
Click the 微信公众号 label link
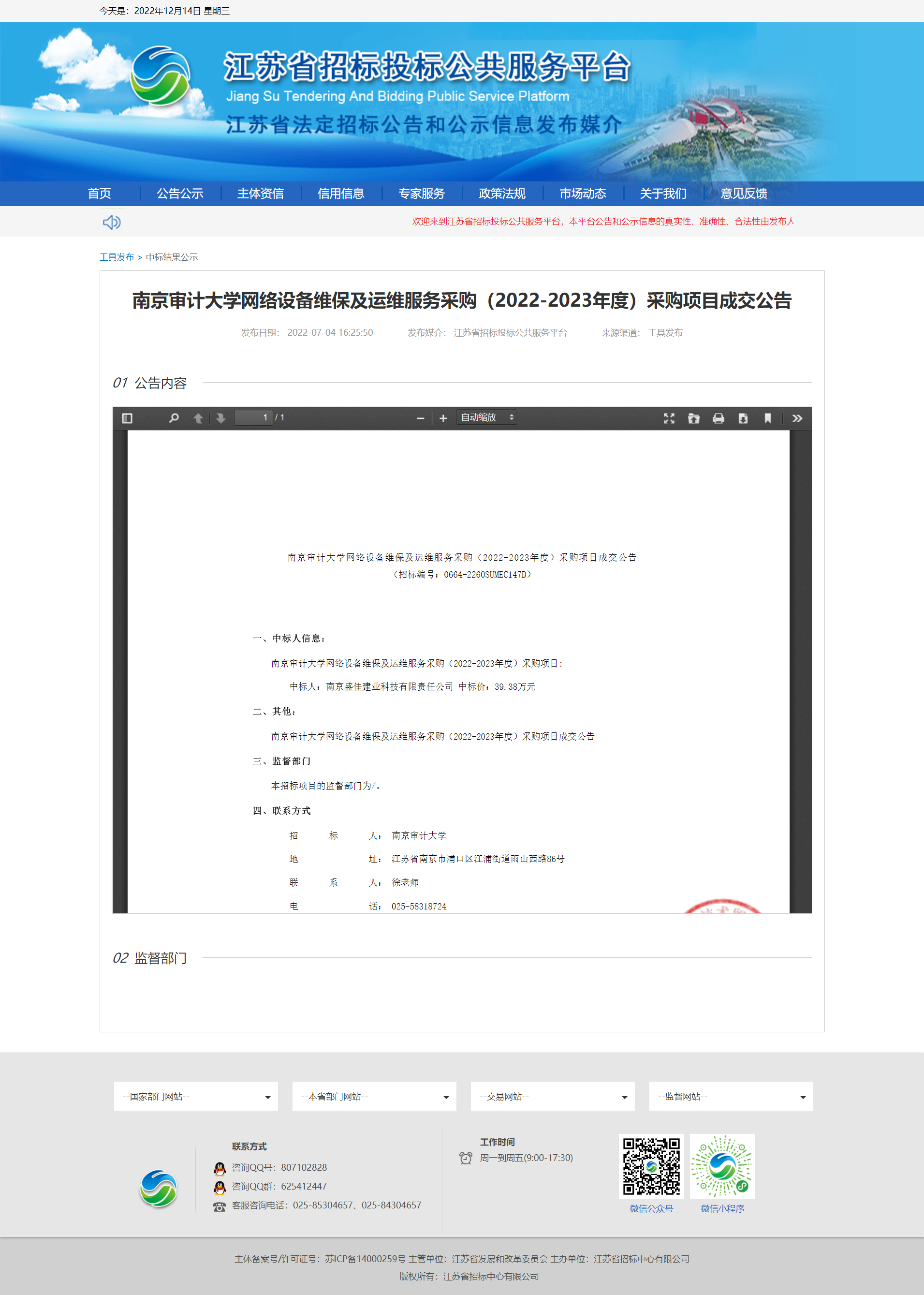point(651,1208)
